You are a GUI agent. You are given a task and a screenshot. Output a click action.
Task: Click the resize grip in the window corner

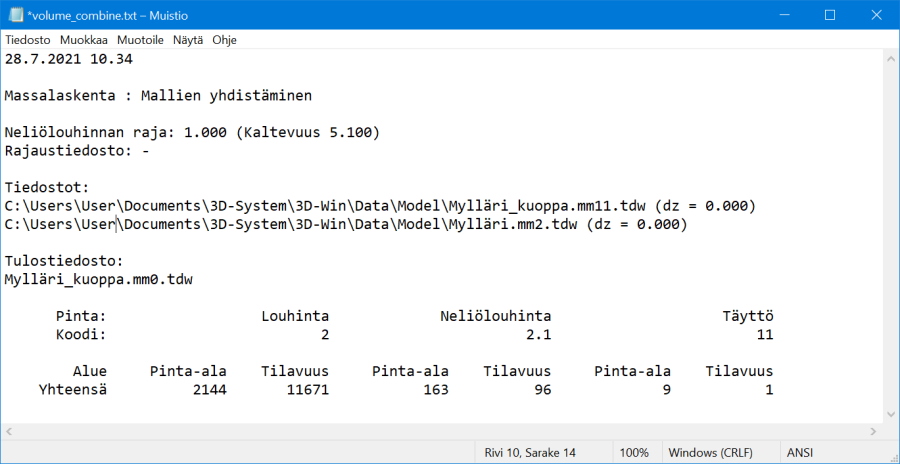[891, 455]
